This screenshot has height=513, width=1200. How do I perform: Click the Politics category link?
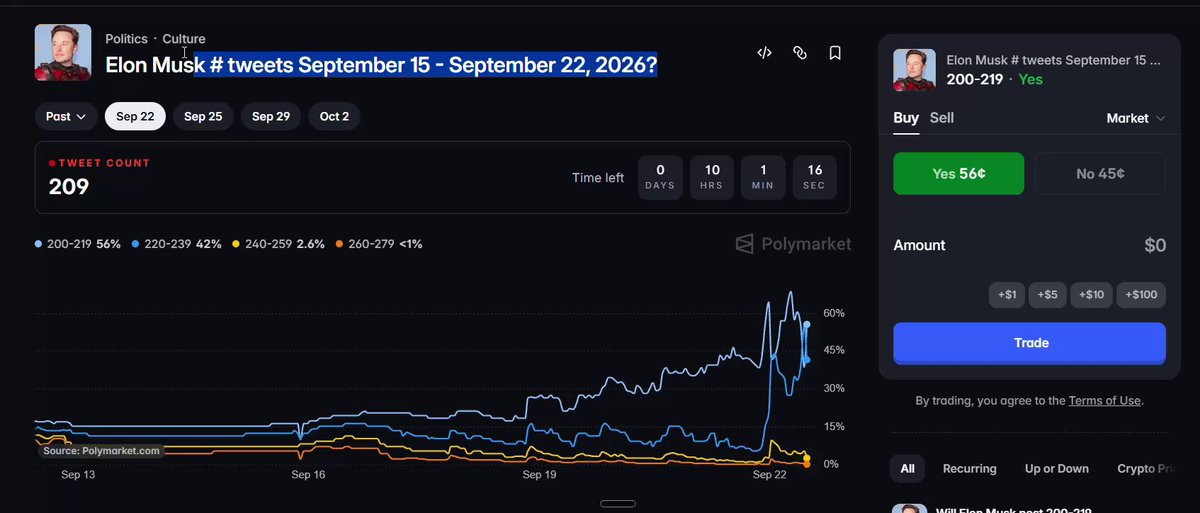(126, 39)
